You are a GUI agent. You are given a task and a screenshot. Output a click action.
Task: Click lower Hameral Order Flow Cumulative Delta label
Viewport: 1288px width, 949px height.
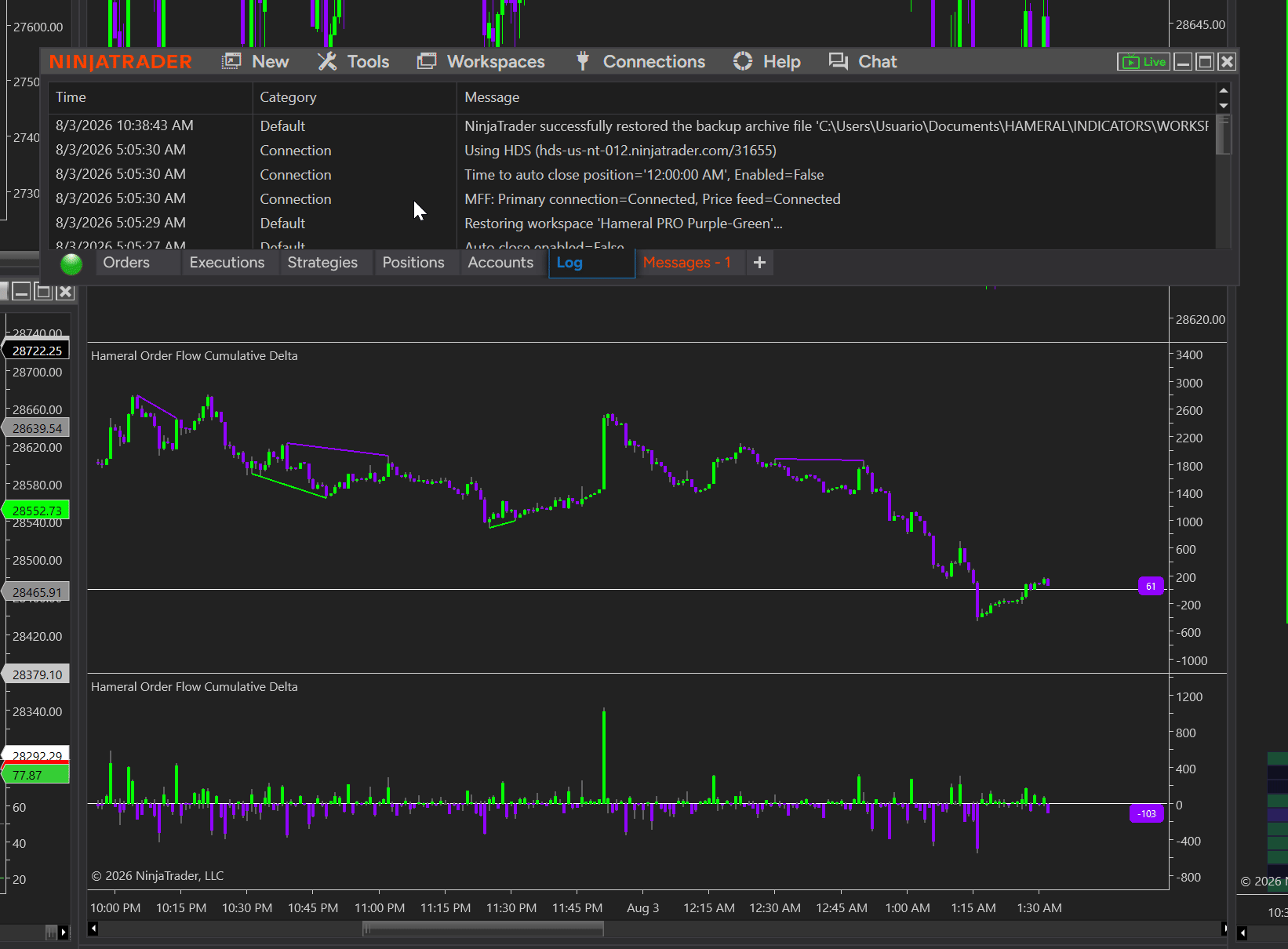tap(195, 687)
